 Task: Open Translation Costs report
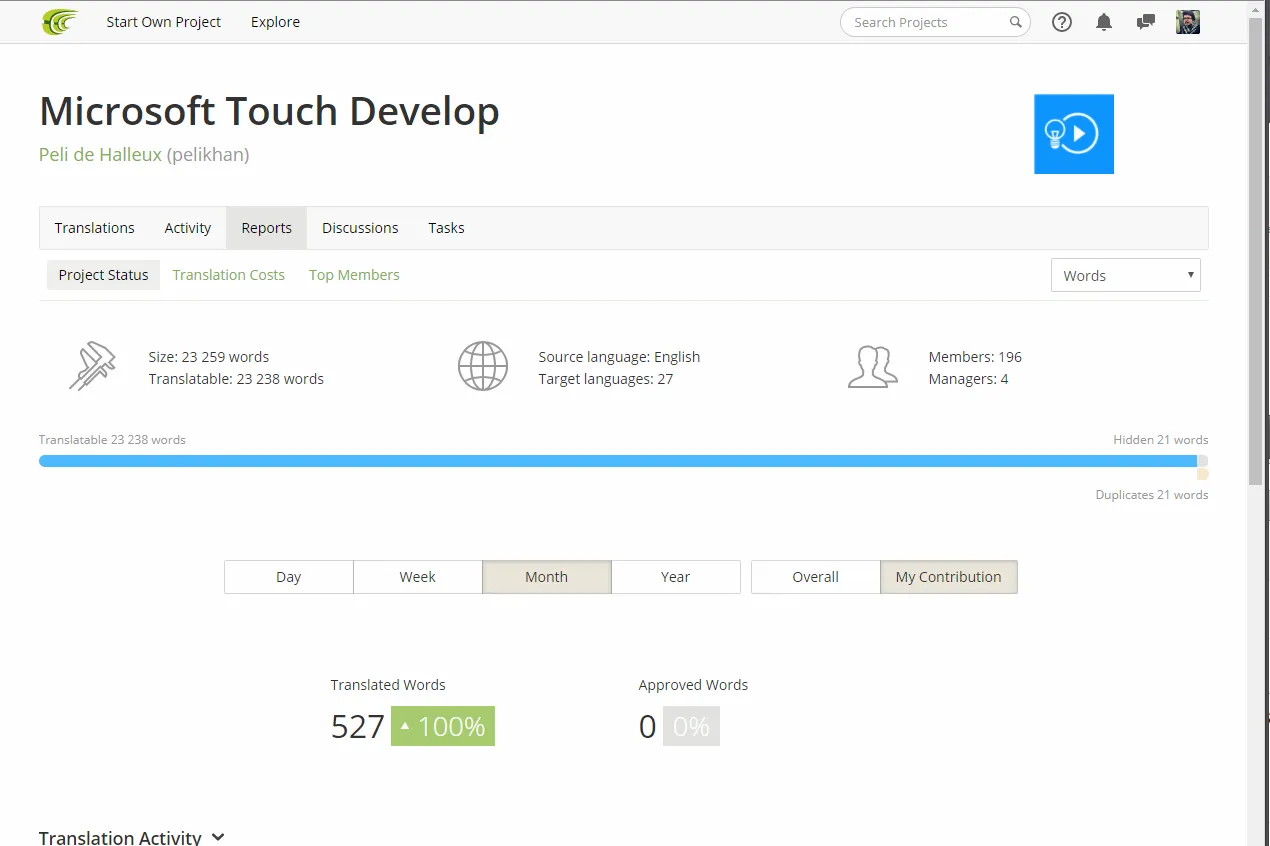point(228,275)
